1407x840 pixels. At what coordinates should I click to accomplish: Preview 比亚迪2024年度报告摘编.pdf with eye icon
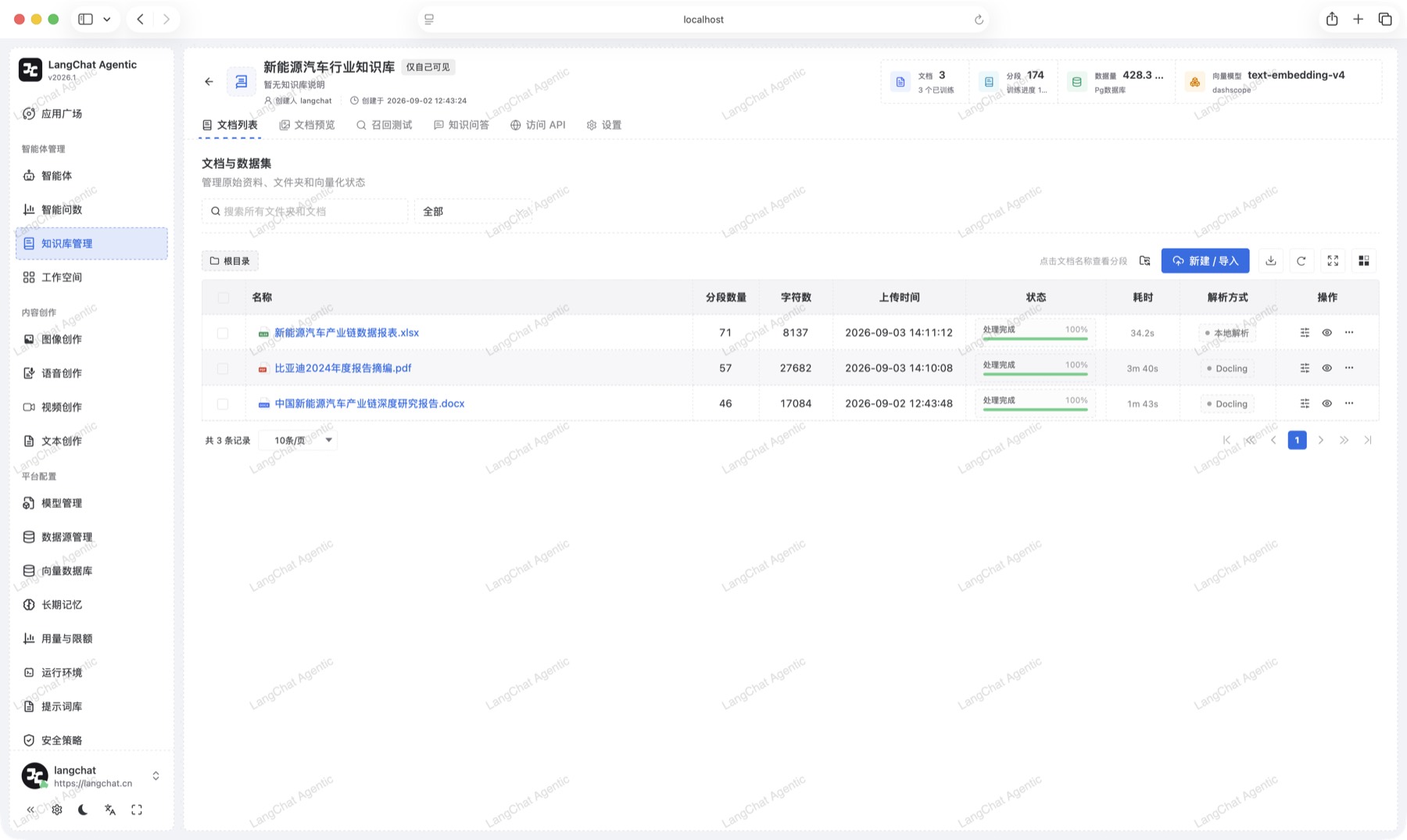point(1326,368)
